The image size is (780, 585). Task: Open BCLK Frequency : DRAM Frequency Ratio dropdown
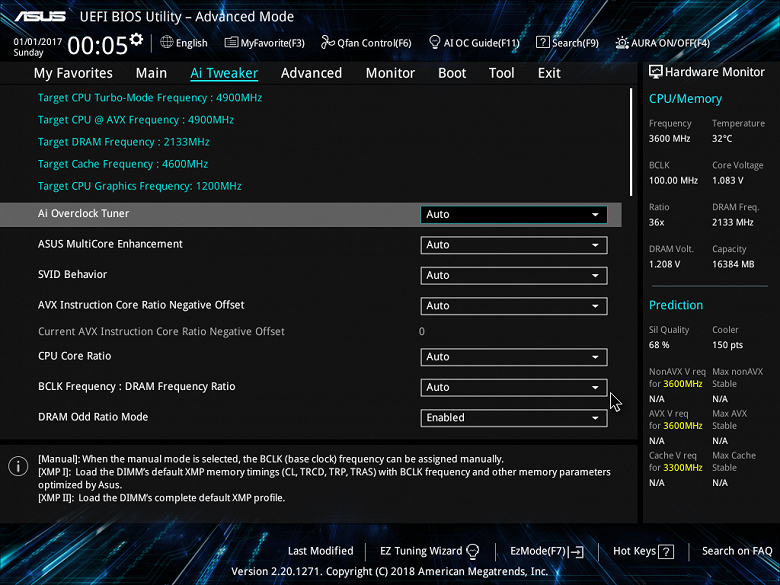513,387
